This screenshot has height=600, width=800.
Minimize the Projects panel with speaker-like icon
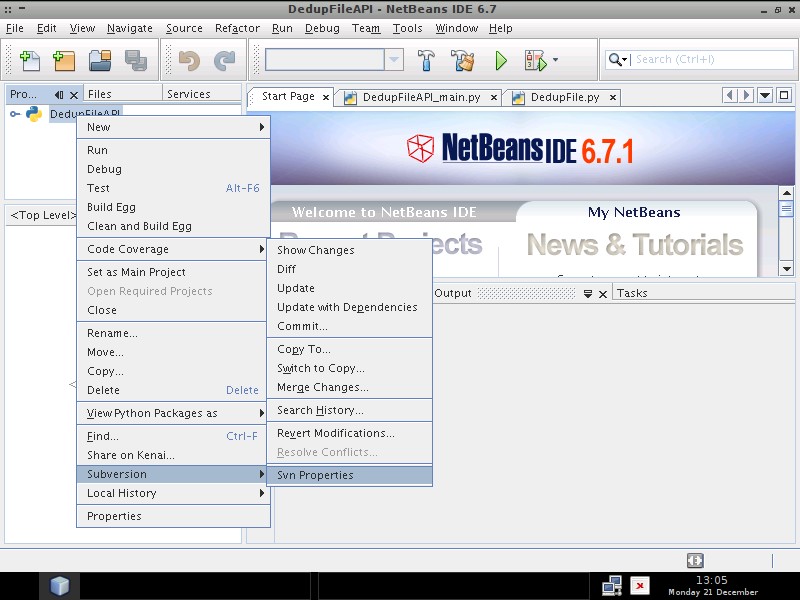(x=59, y=95)
